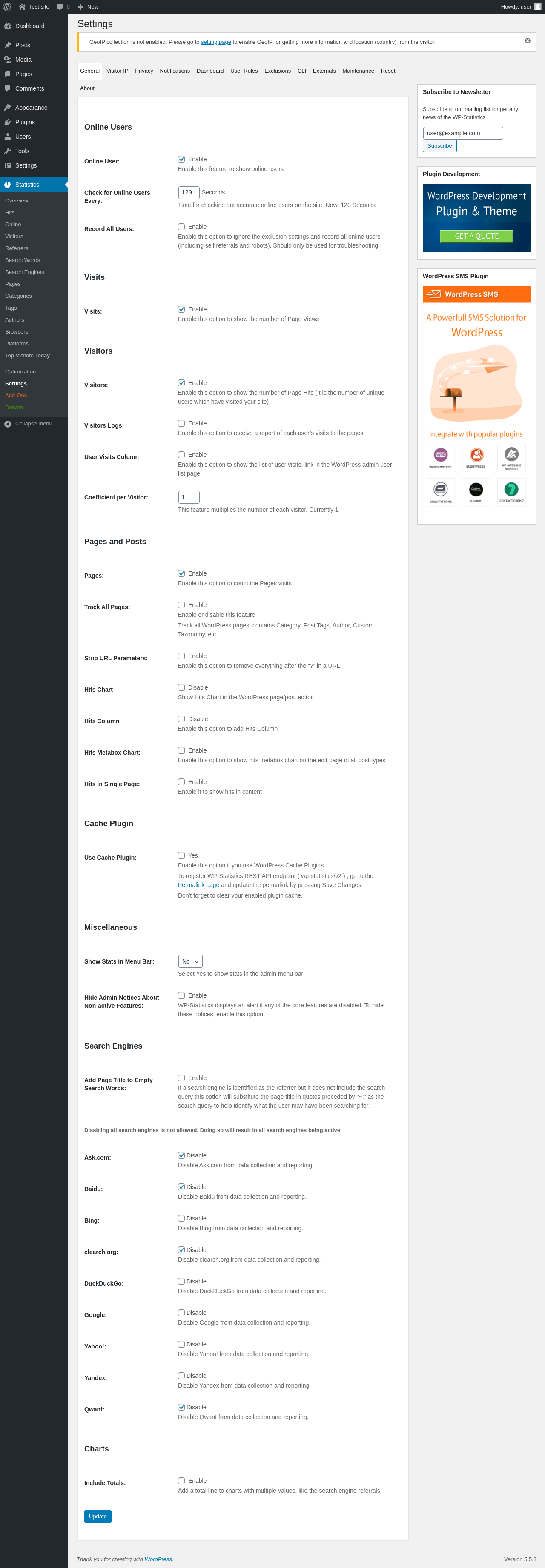Click the newsletter email input field
Screen dimensions: 545x1568
[463, 133]
